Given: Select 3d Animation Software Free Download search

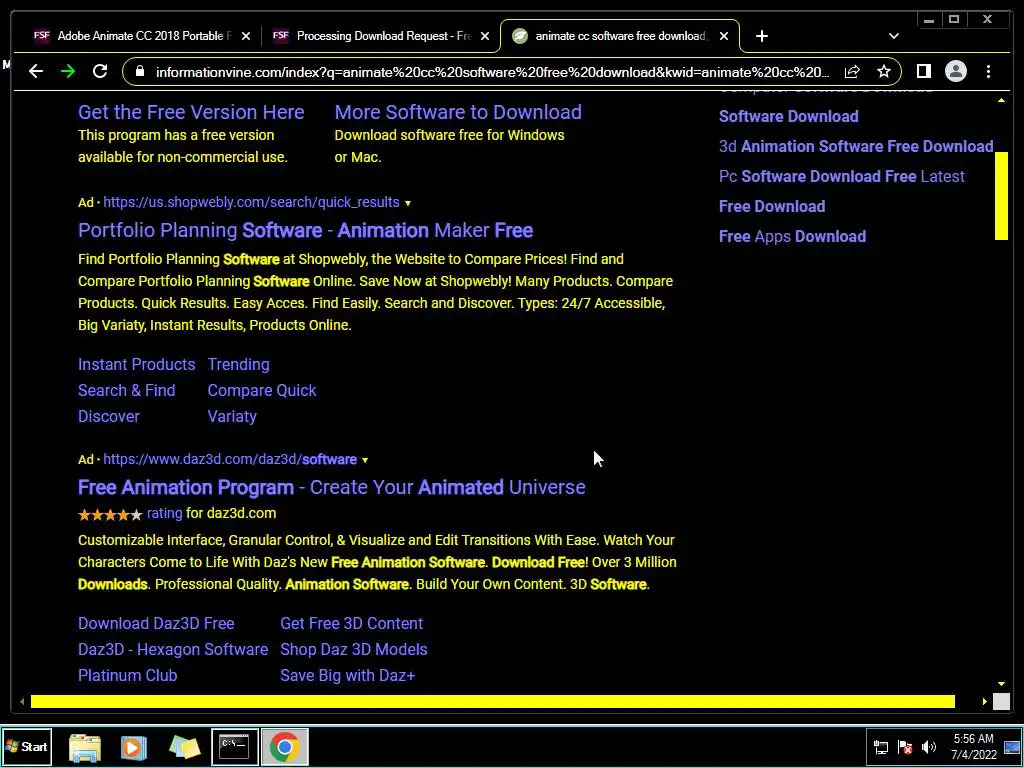Looking at the screenshot, I should pos(856,146).
